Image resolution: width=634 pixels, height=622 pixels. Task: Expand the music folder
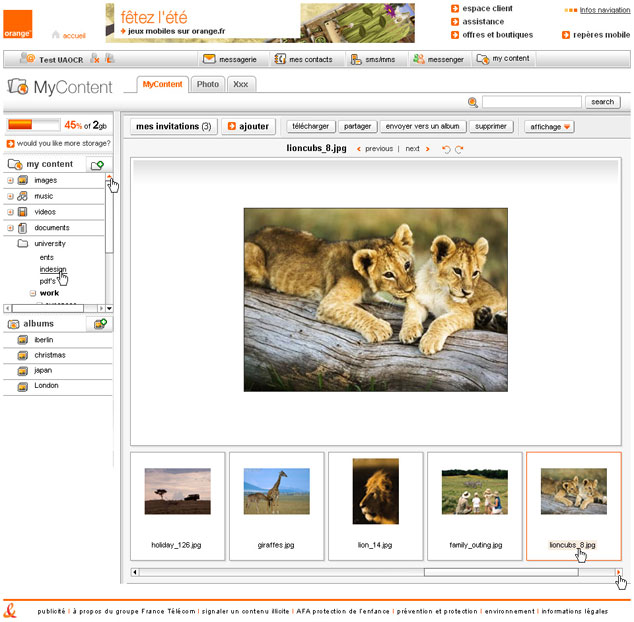[x=11, y=196]
